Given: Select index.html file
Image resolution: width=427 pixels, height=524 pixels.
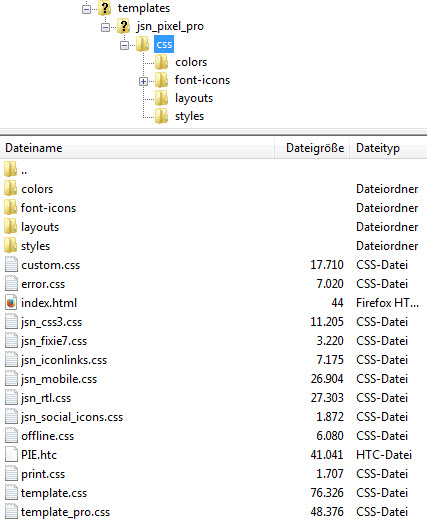Looking at the screenshot, I should pos(49,303).
